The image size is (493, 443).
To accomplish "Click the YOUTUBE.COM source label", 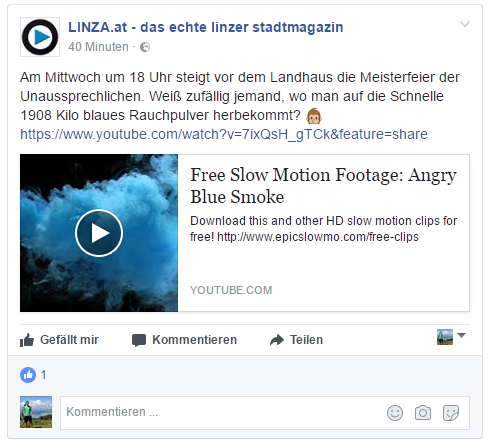I will pyautogui.click(x=231, y=290).
